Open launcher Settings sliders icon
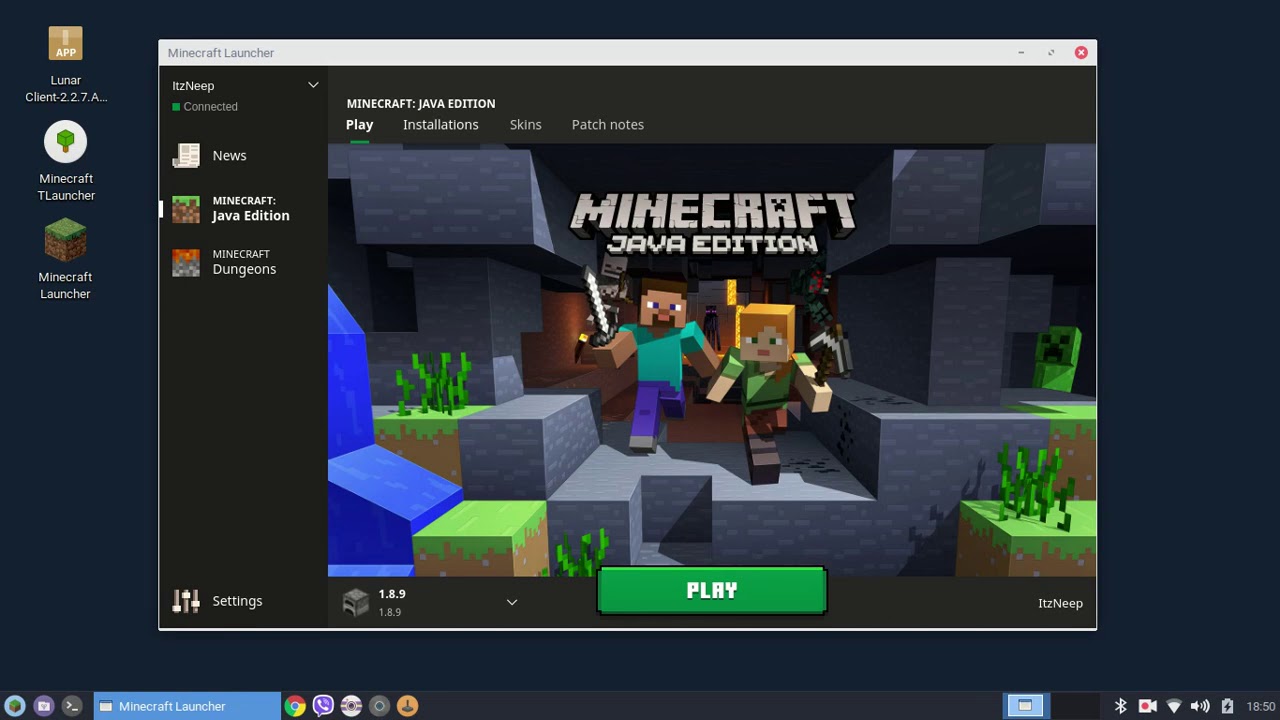Viewport: 1280px width, 720px height. click(x=186, y=601)
